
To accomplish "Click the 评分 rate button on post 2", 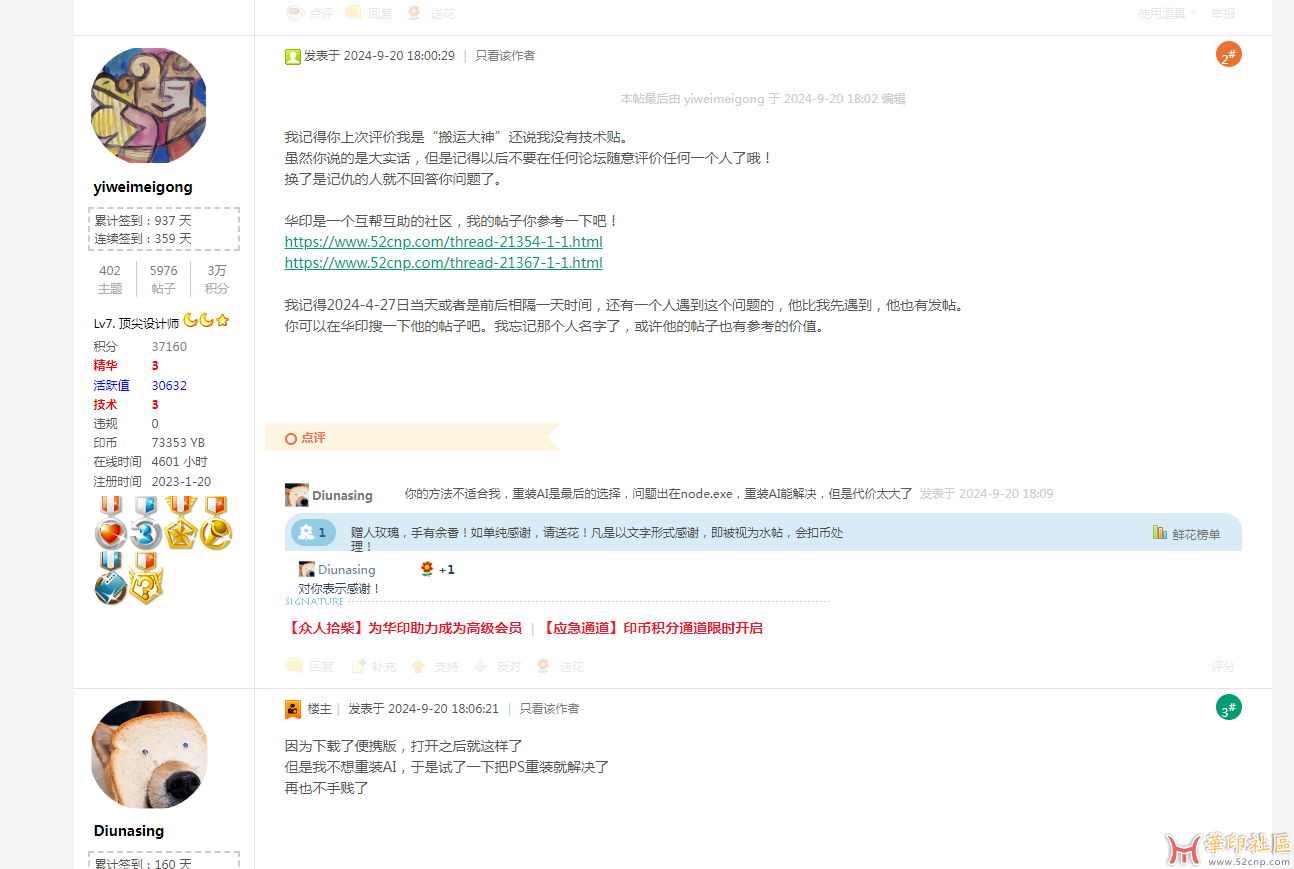I will point(1222,666).
